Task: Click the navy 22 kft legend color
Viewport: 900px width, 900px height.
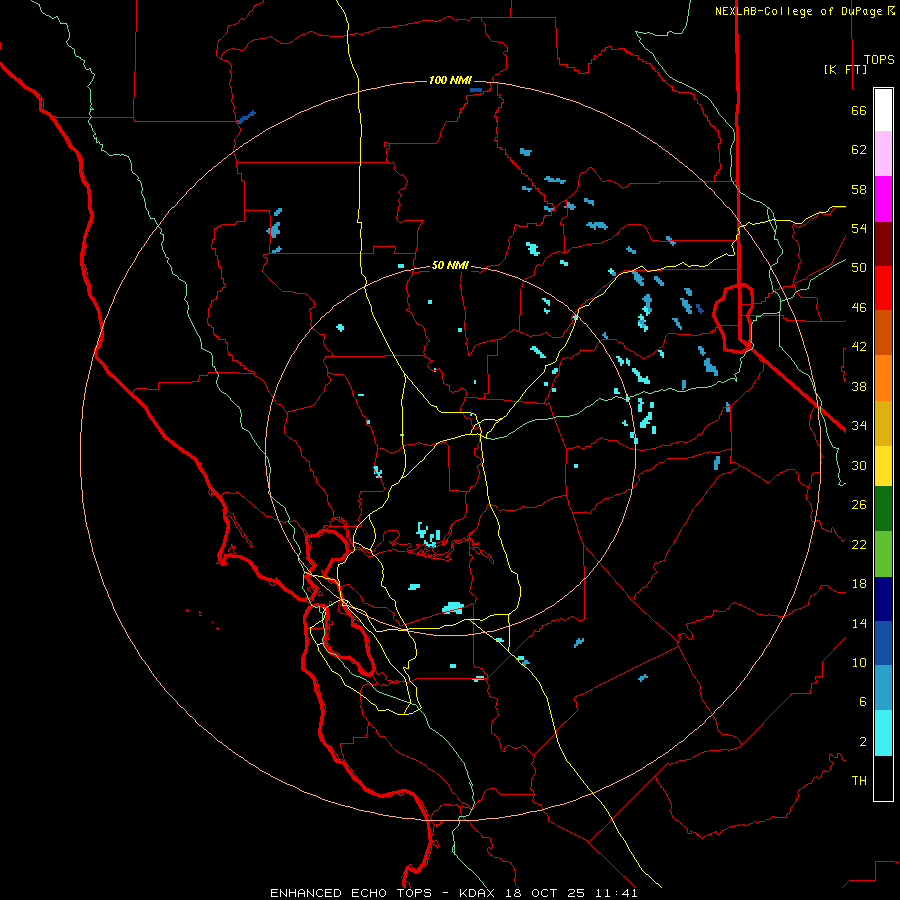Action: coord(883,599)
